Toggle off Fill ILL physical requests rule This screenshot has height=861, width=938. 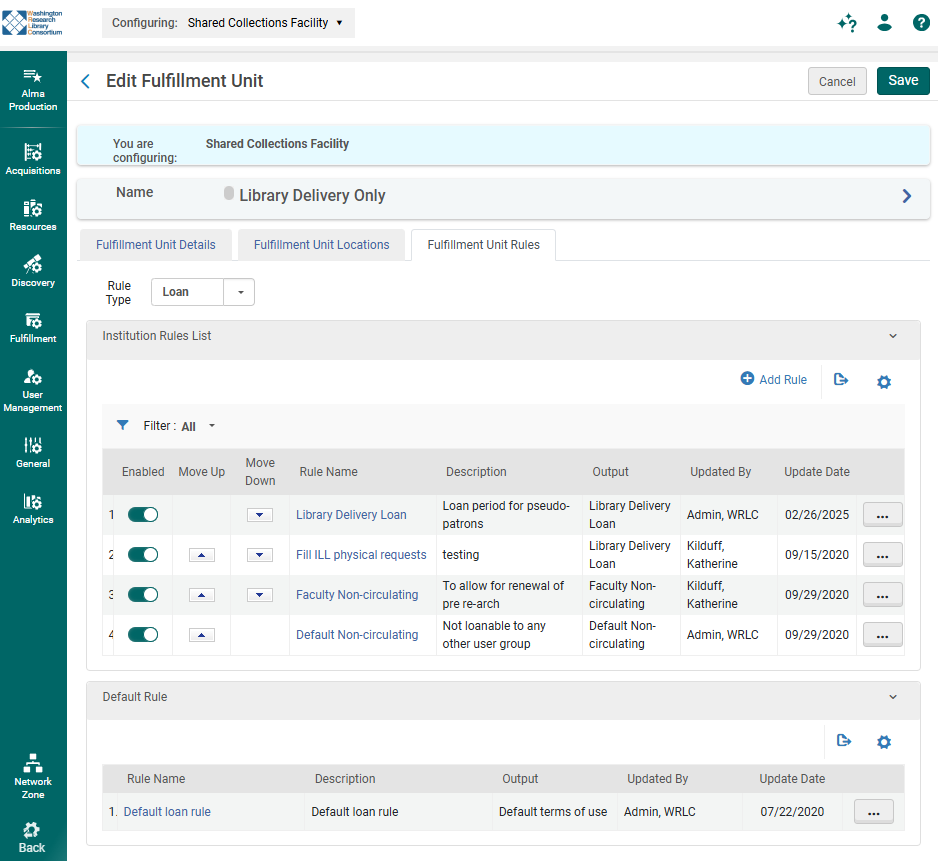[143, 554]
